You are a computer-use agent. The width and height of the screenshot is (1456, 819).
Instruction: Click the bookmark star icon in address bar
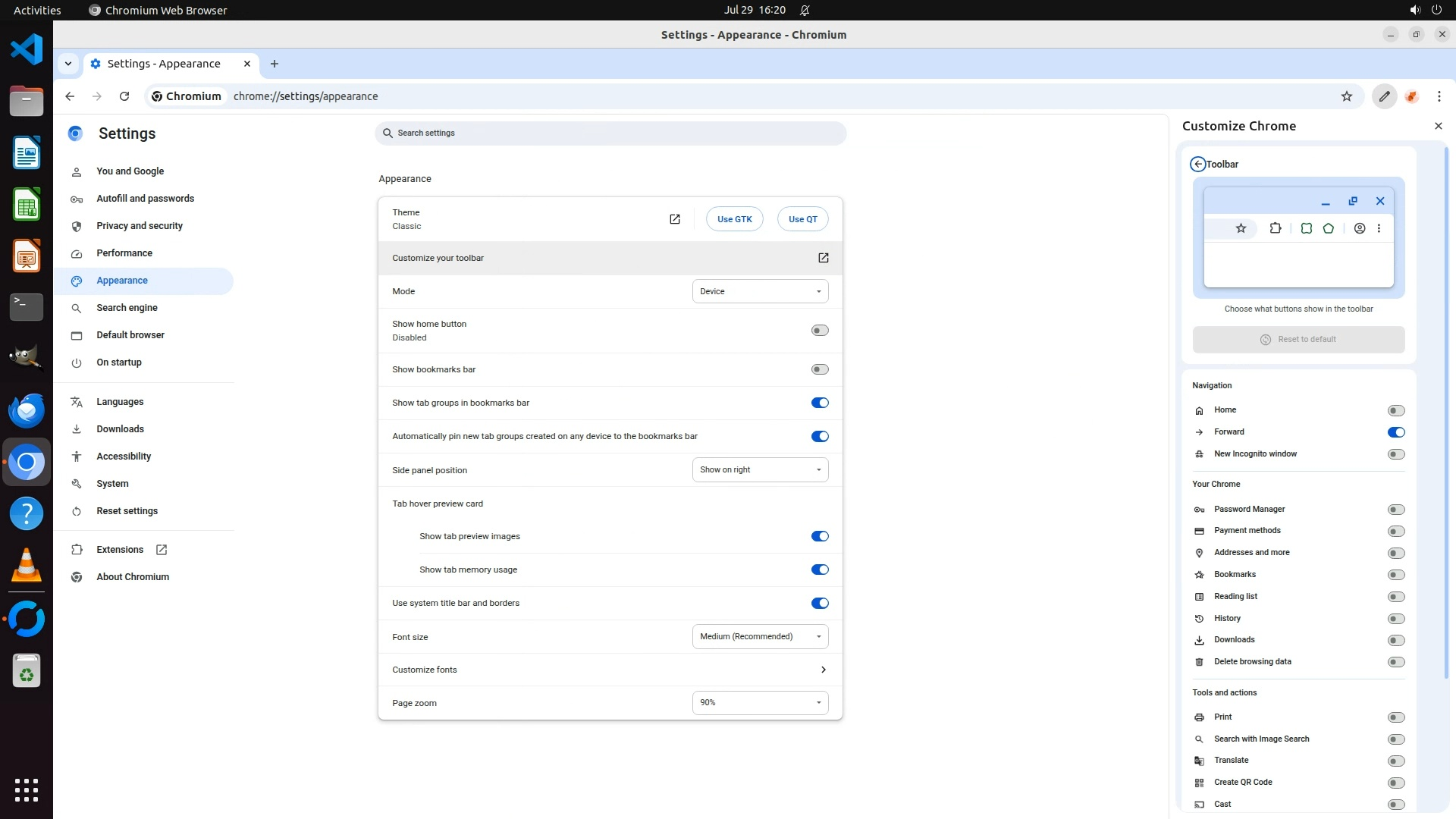(x=1347, y=96)
